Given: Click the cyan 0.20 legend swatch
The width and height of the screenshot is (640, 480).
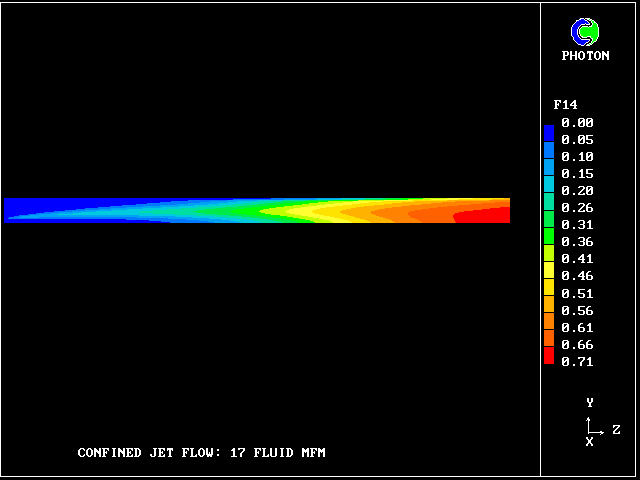Looking at the screenshot, I should (x=549, y=190).
